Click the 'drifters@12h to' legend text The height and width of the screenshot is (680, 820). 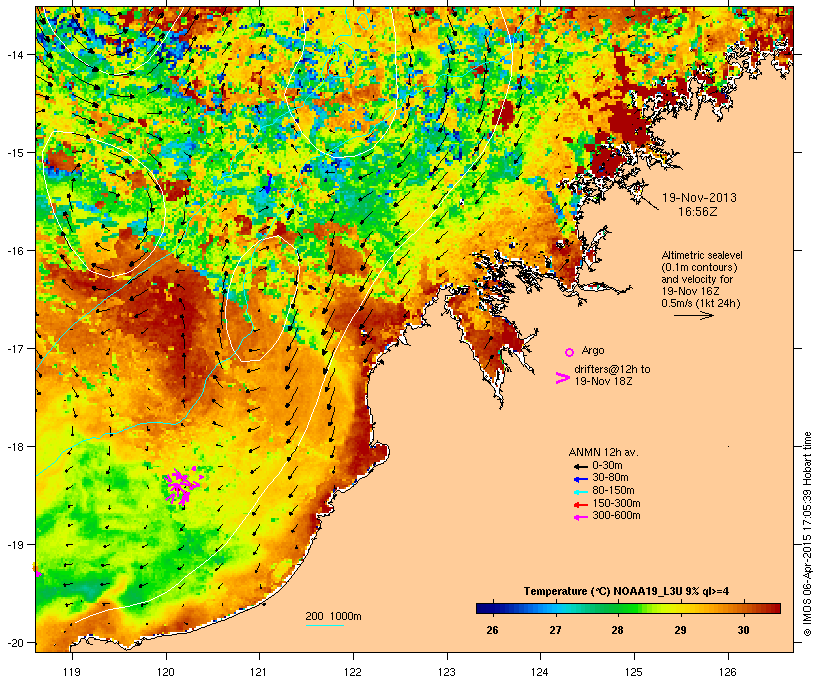pyautogui.click(x=612, y=369)
